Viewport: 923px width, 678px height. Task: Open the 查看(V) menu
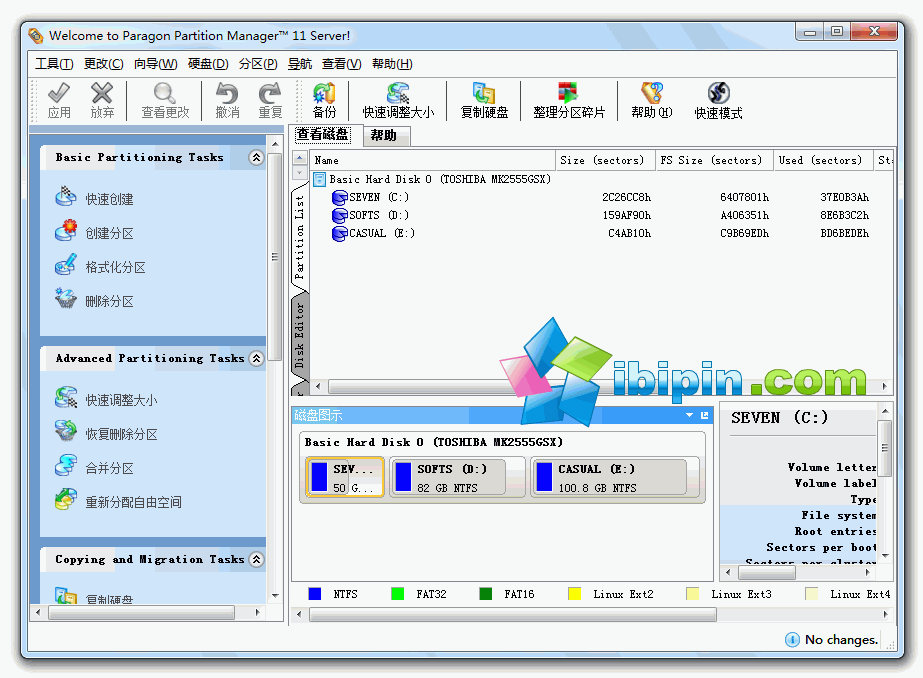click(x=341, y=64)
